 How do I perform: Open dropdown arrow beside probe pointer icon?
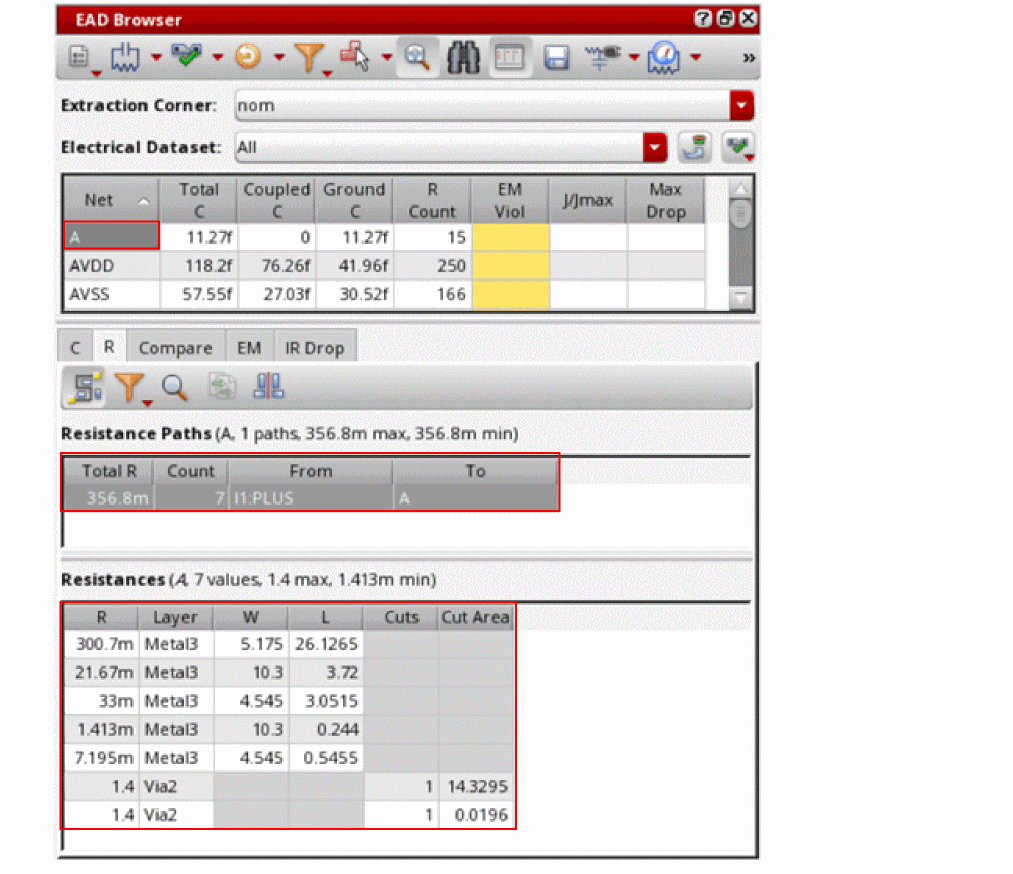coord(387,57)
